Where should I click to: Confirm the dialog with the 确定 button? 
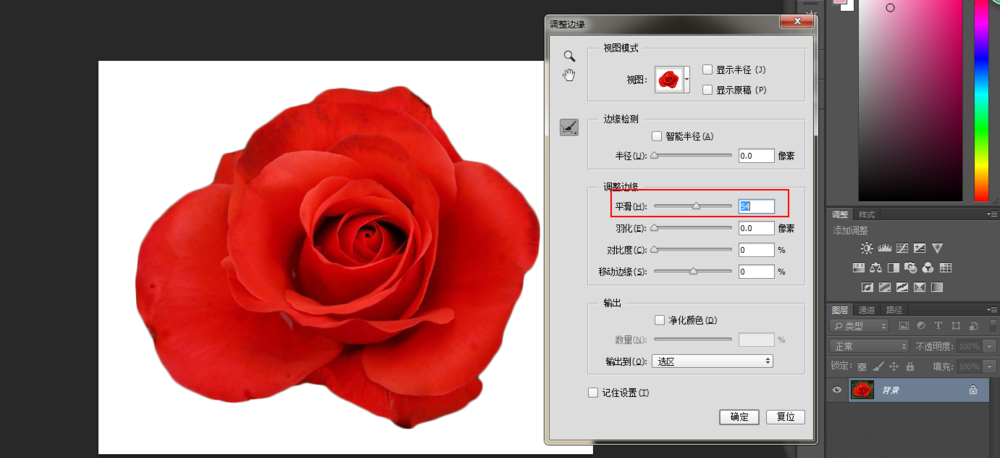739,417
